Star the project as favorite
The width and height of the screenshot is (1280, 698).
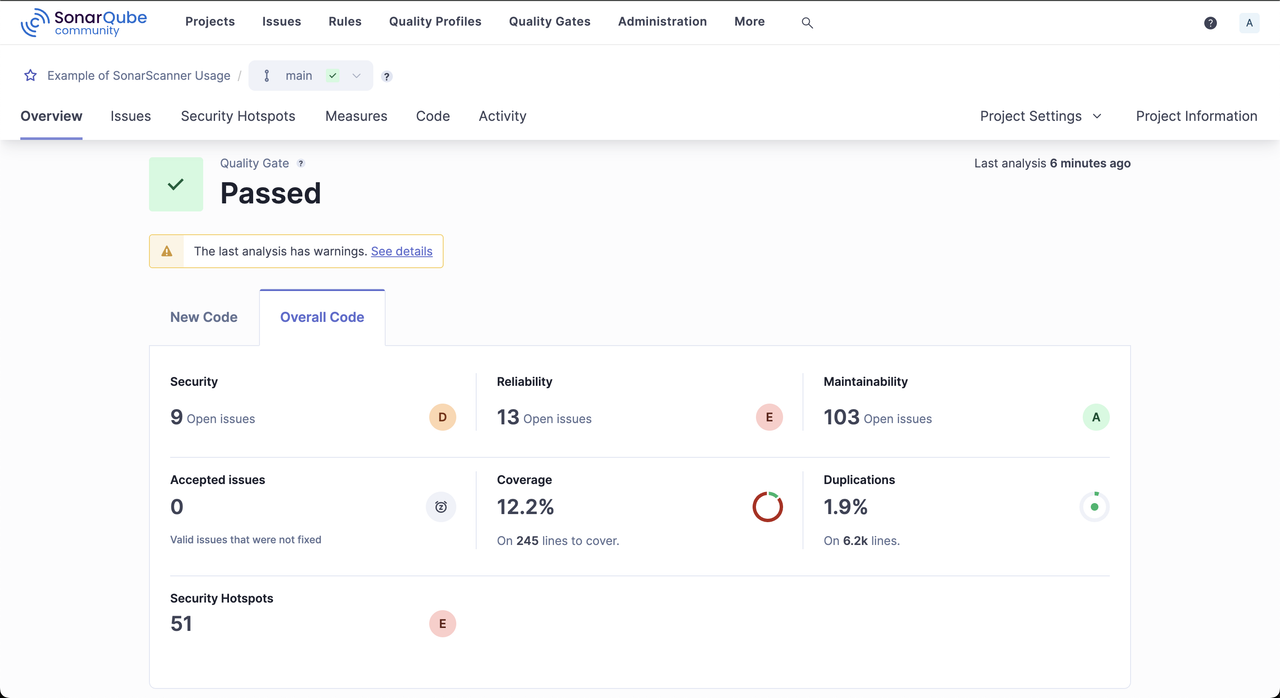(31, 76)
